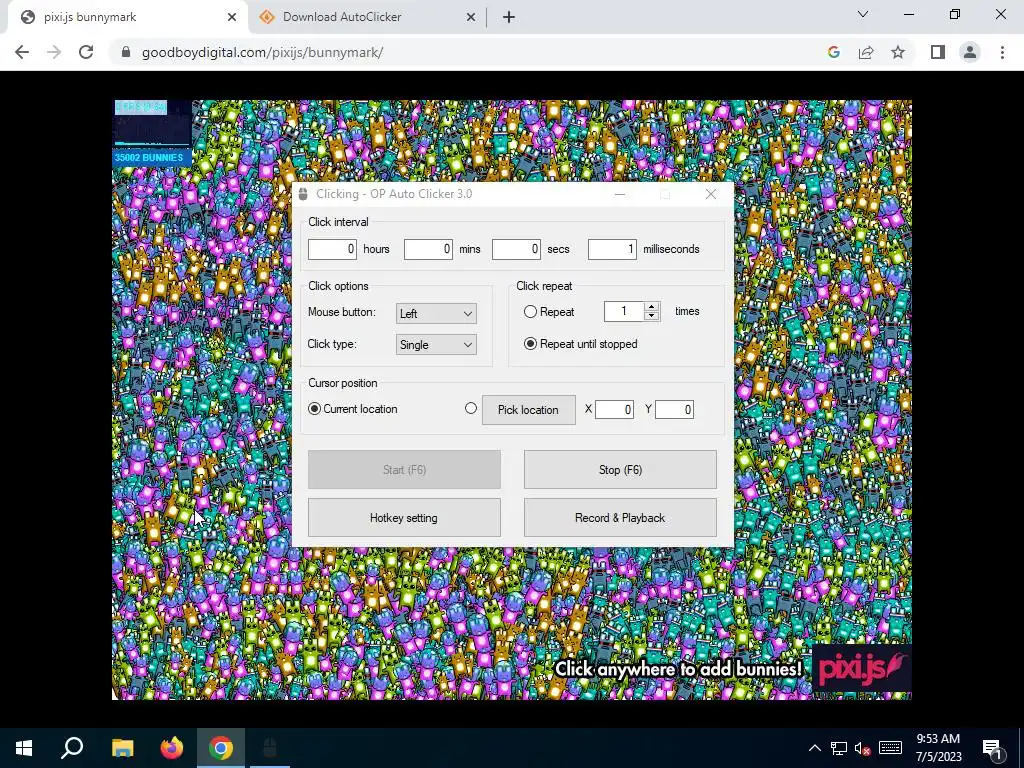Viewport: 1024px width, 768px height.
Task: Bookmark this page with the star icon
Action: coord(898,52)
